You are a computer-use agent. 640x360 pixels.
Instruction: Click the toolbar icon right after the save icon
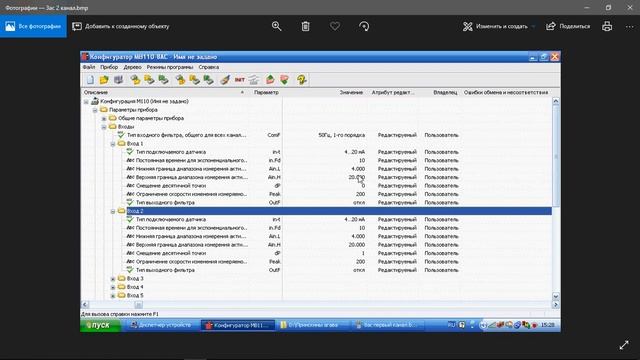pos(135,80)
